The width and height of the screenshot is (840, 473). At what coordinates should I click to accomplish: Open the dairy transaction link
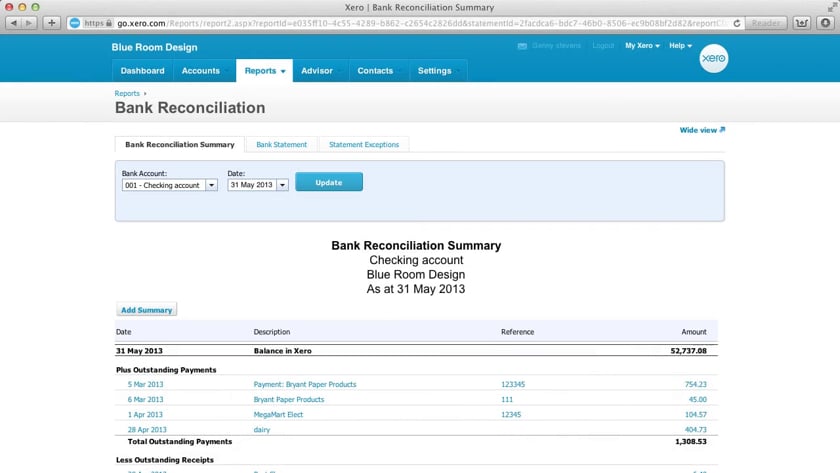(261, 430)
